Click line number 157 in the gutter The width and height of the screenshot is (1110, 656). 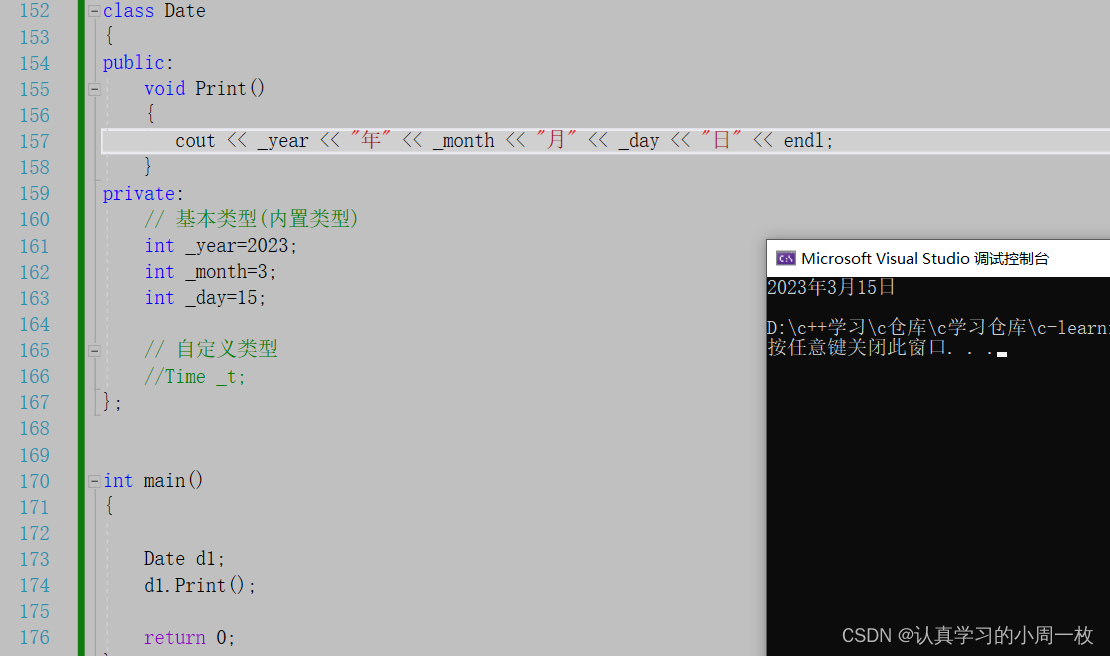click(x=35, y=142)
